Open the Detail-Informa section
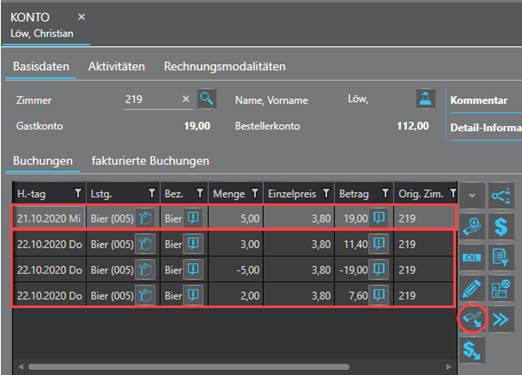The width and height of the screenshot is (522, 375). [486, 128]
